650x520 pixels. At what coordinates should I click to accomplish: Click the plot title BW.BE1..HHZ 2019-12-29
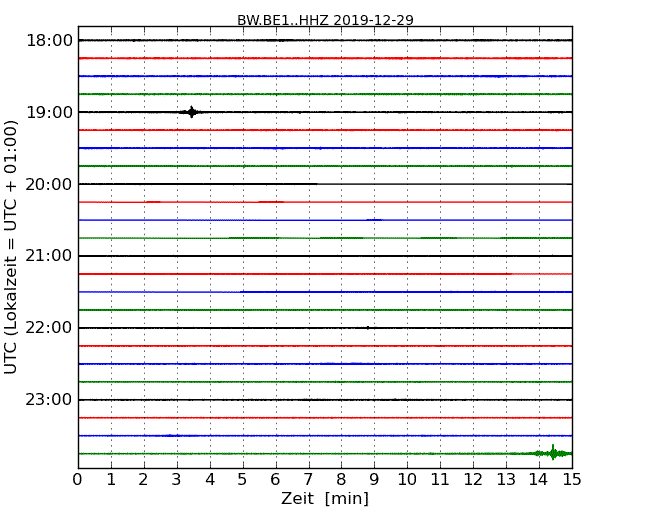point(325,20)
